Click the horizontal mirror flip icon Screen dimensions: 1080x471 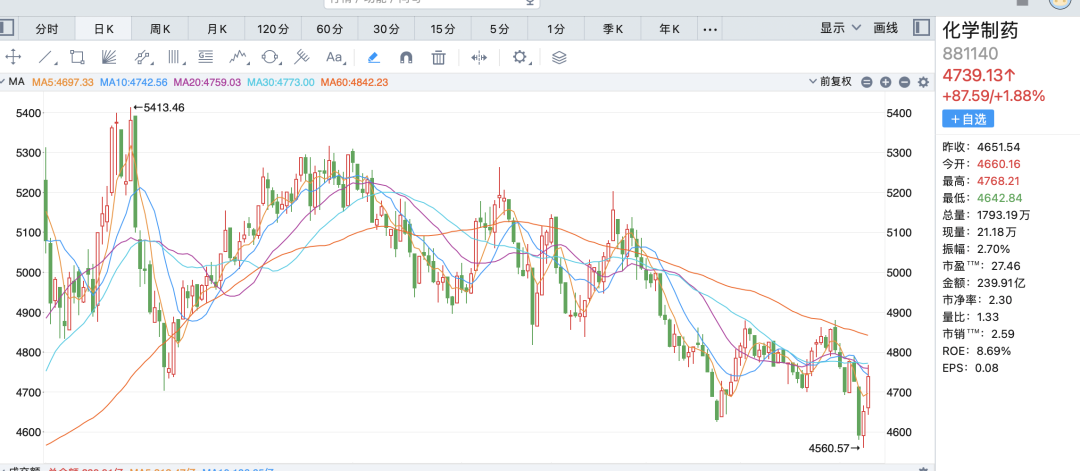pyautogui.click(x=479, y=57)
